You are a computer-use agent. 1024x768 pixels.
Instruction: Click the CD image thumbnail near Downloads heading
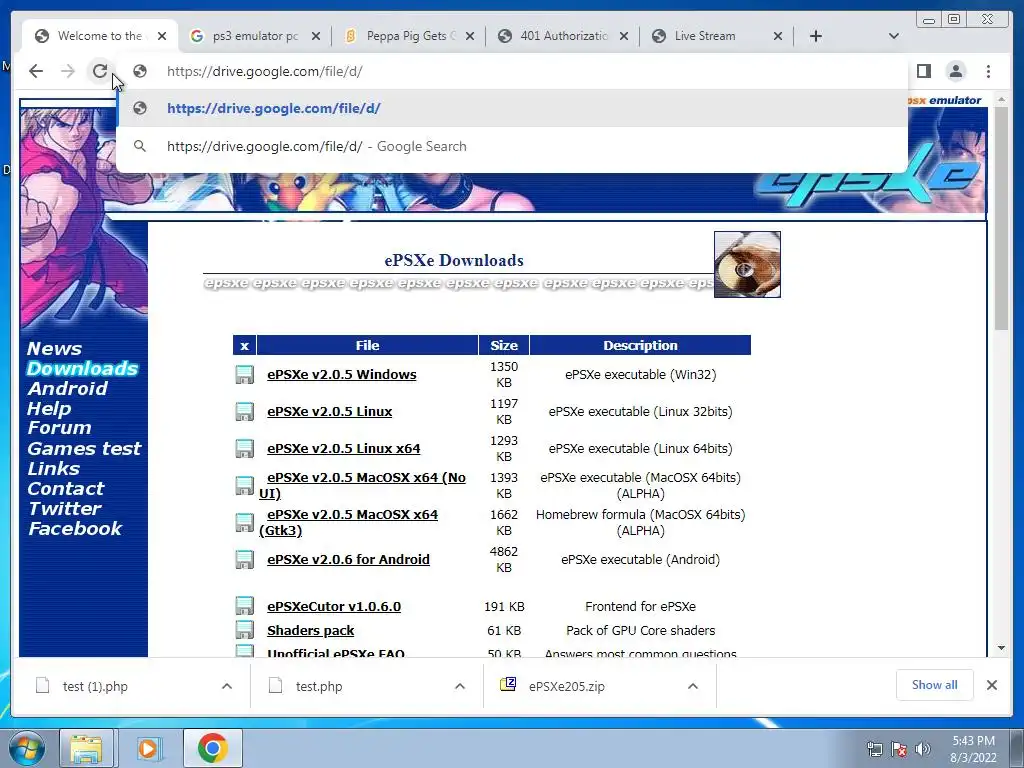click(x=747, y=264)
